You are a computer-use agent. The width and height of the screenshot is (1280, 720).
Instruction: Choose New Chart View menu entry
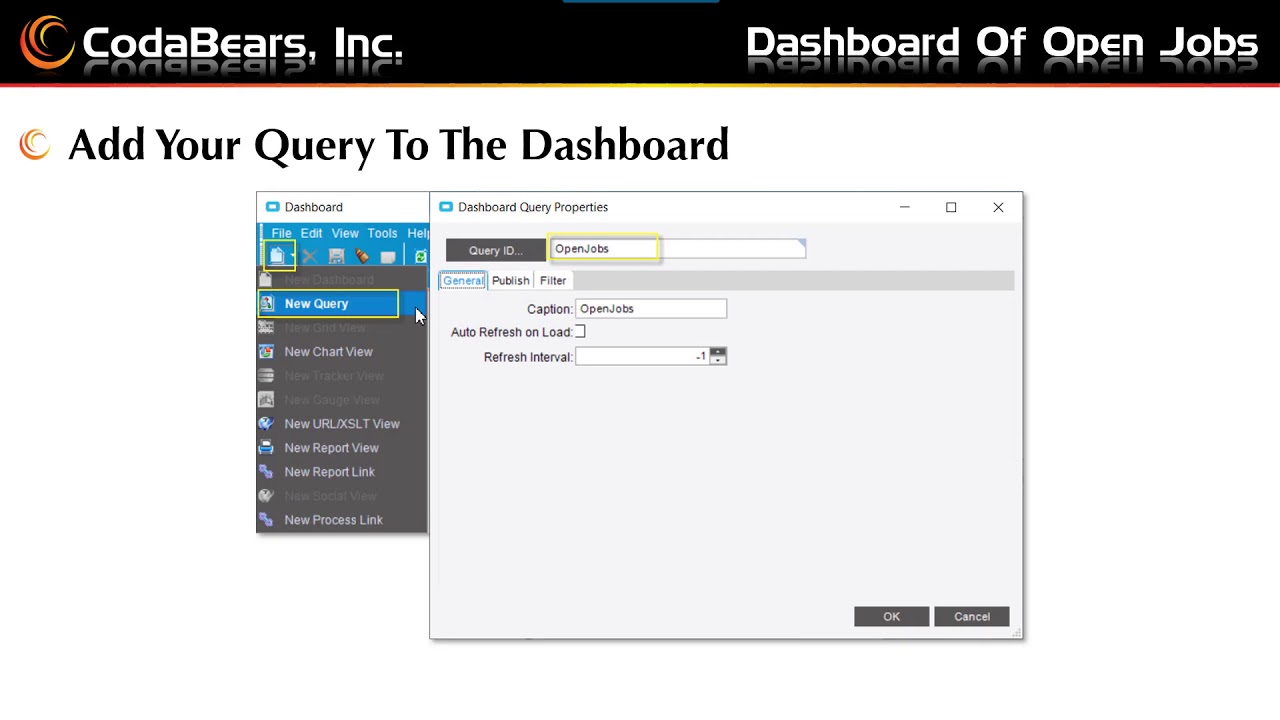coord(329,352)
